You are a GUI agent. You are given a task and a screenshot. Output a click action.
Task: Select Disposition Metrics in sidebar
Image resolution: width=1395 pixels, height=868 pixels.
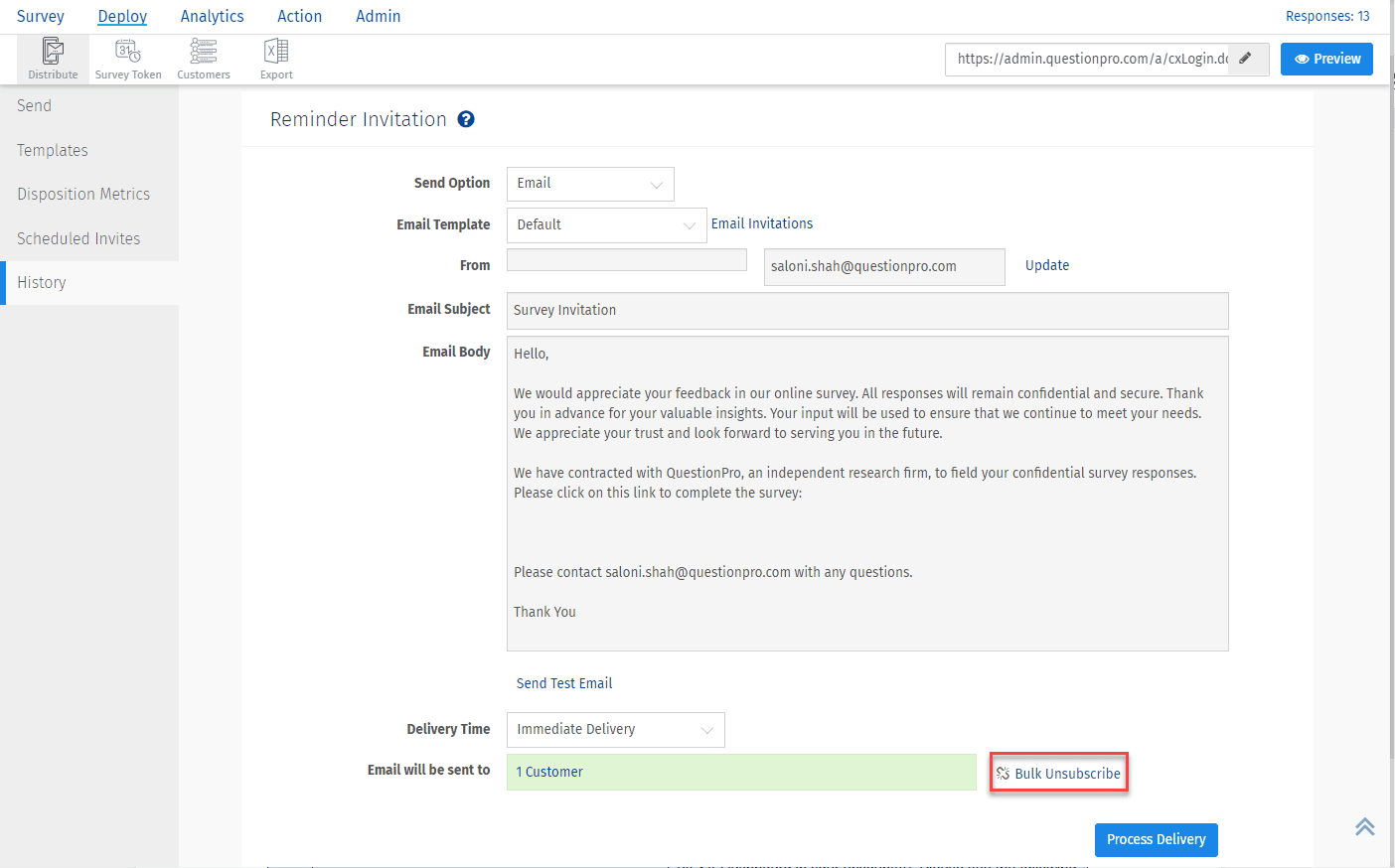click(83, 194)
